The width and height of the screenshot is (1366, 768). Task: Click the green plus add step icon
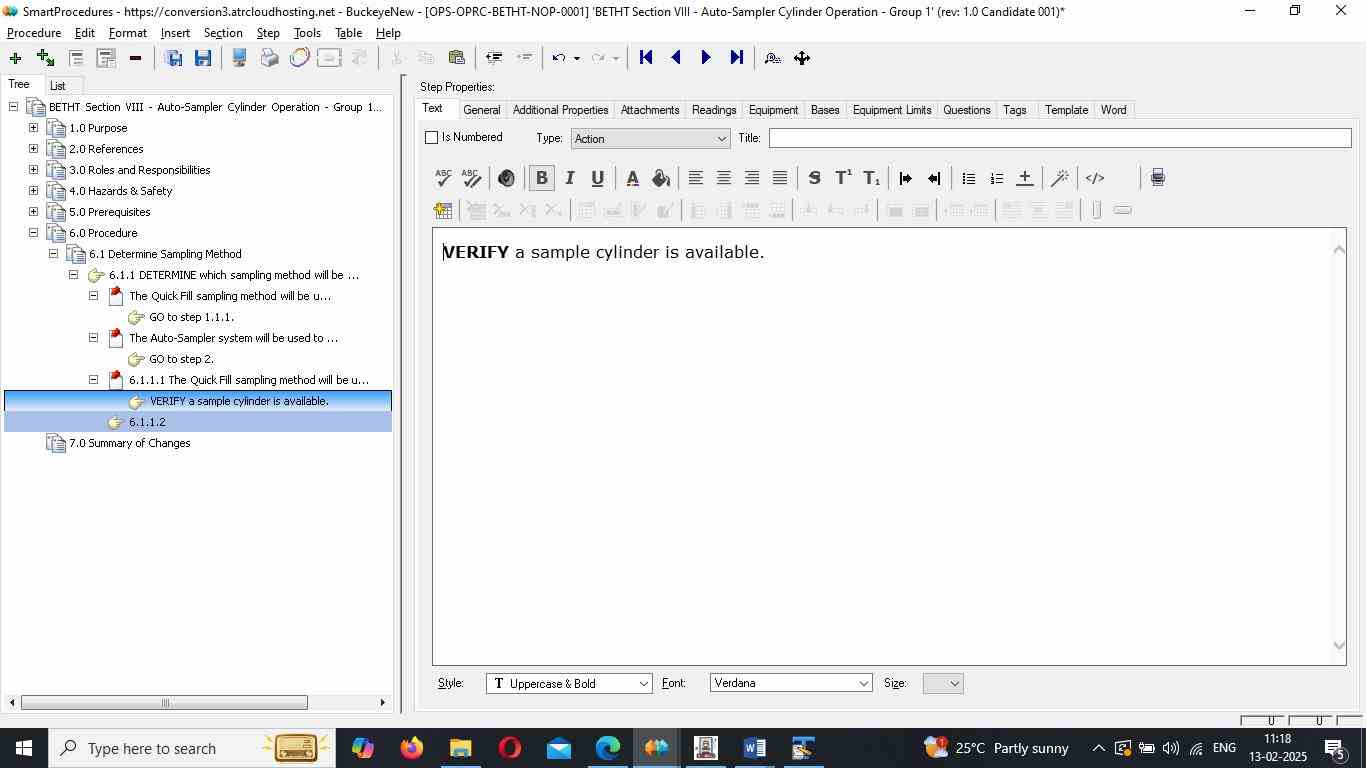tap(15, 58)
